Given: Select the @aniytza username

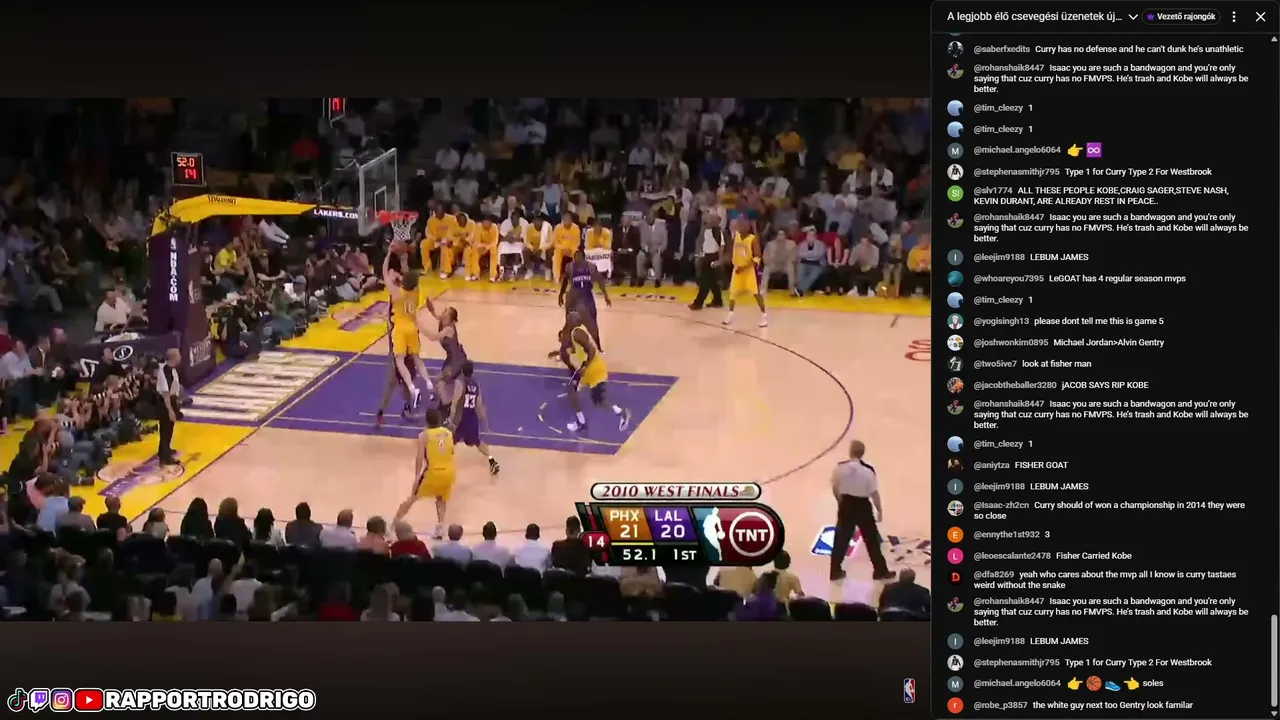Looking at the screenshot, I should 992,465.
